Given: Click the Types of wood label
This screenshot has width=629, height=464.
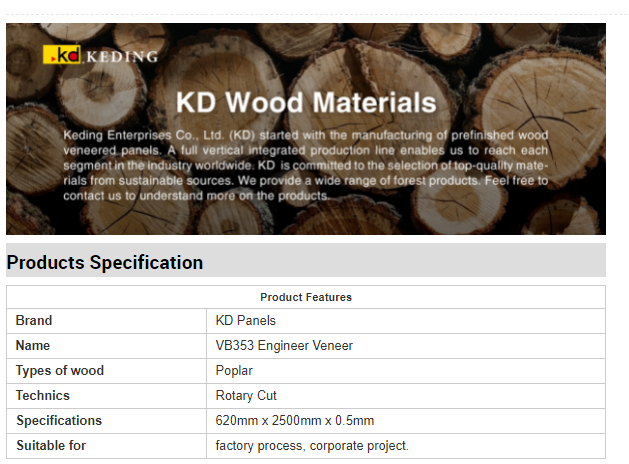Looking at the screenshot, I should coord(60,371).
